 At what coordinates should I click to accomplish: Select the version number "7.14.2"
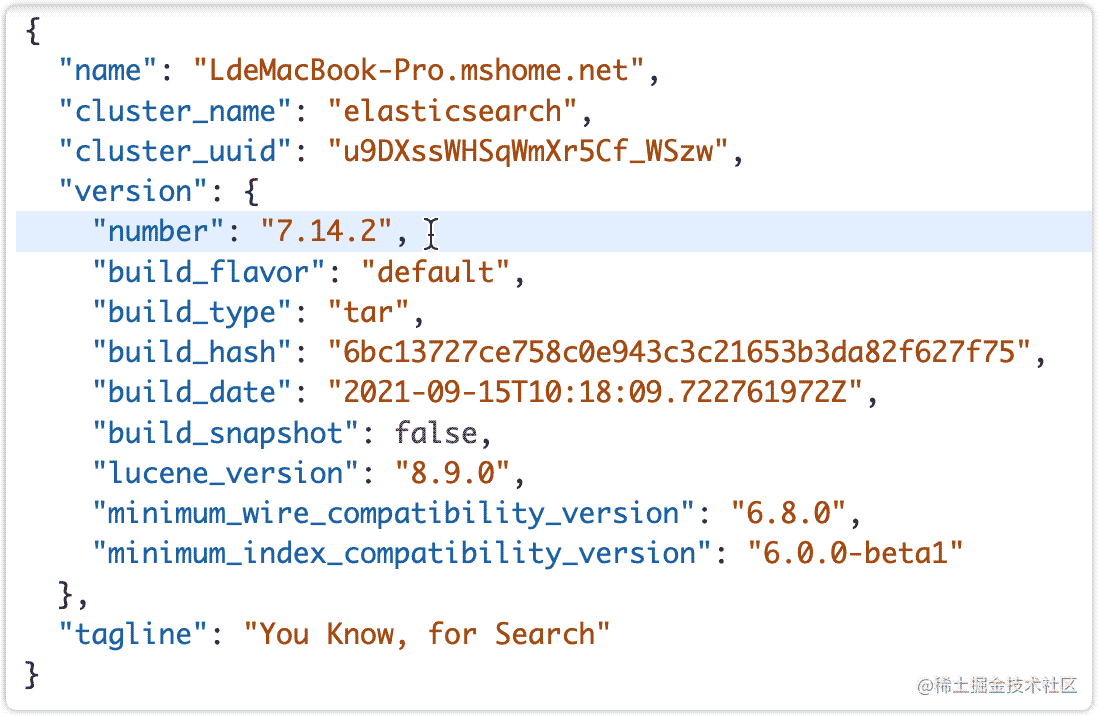pos(326,231)
